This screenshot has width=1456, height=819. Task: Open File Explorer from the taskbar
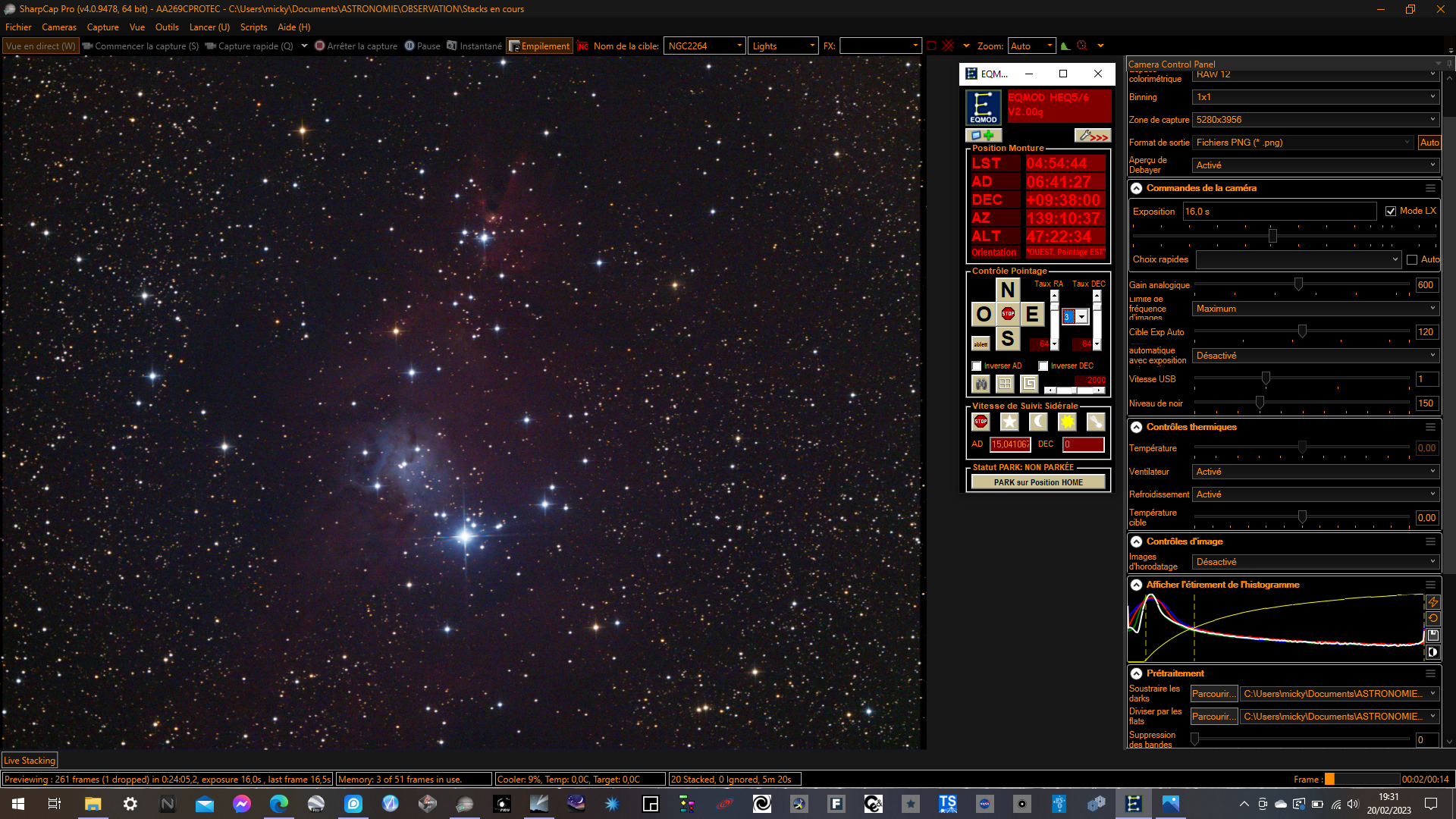click(93, 804)
